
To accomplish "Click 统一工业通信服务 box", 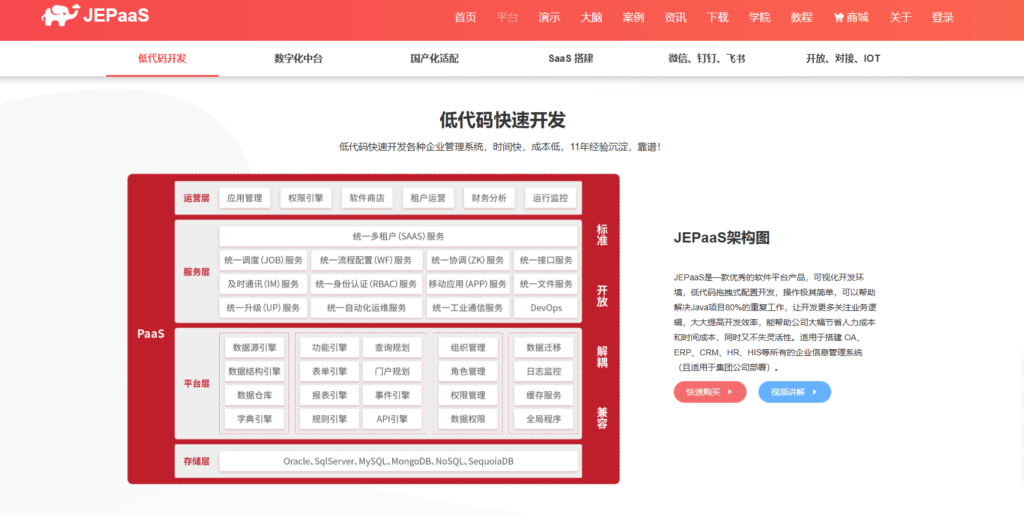I will (468, 308).
